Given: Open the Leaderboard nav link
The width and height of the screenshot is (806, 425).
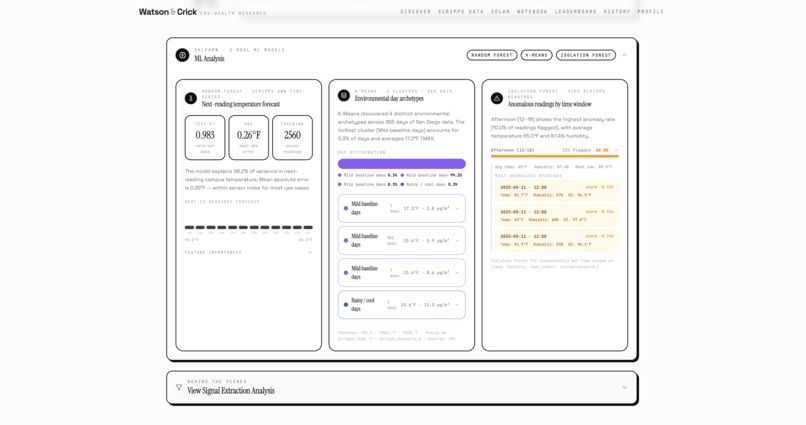Looking at the screenshot, I should pyautogui.click(x=575, y=11).
